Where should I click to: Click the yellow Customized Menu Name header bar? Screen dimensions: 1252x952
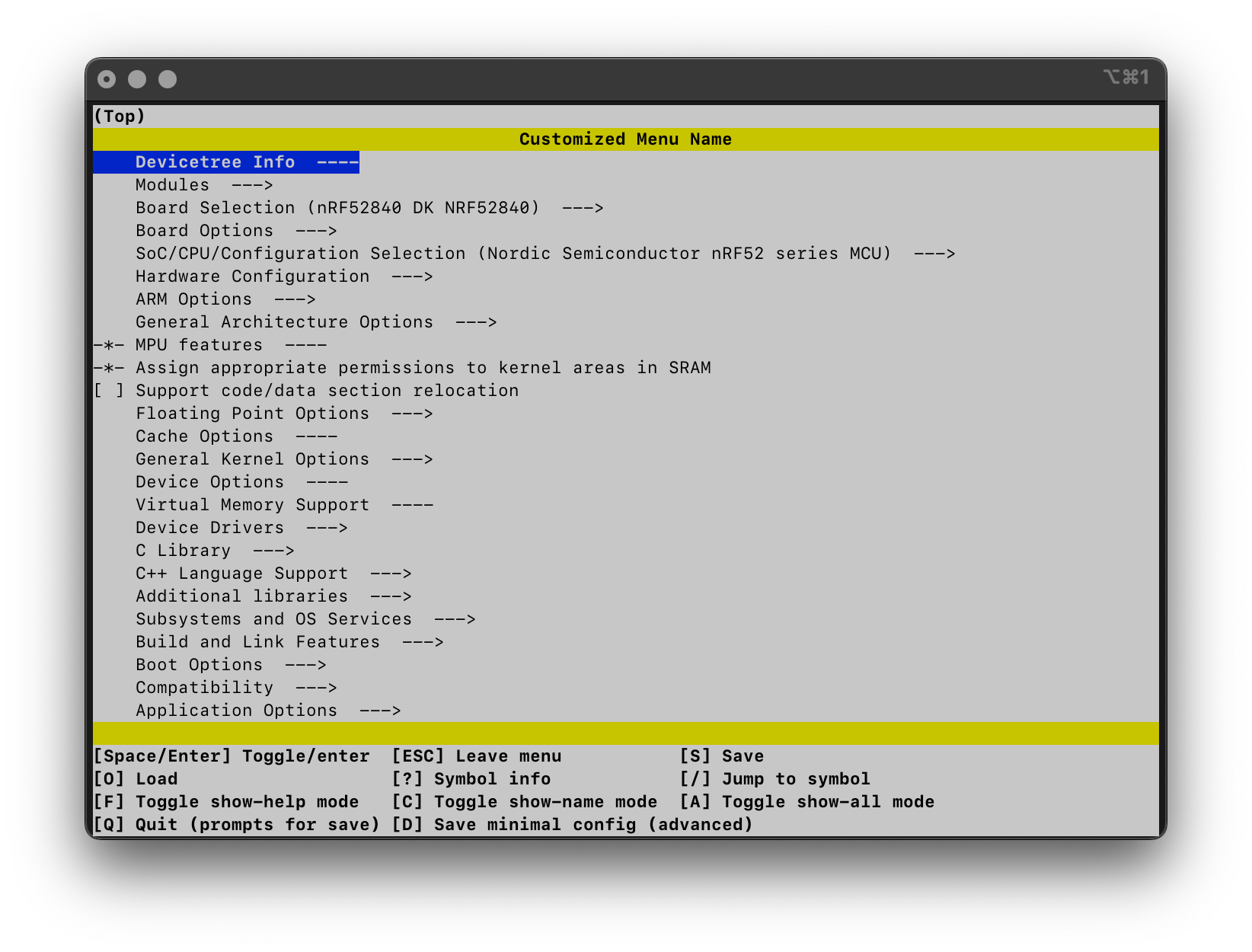click(x=625, y=139)
